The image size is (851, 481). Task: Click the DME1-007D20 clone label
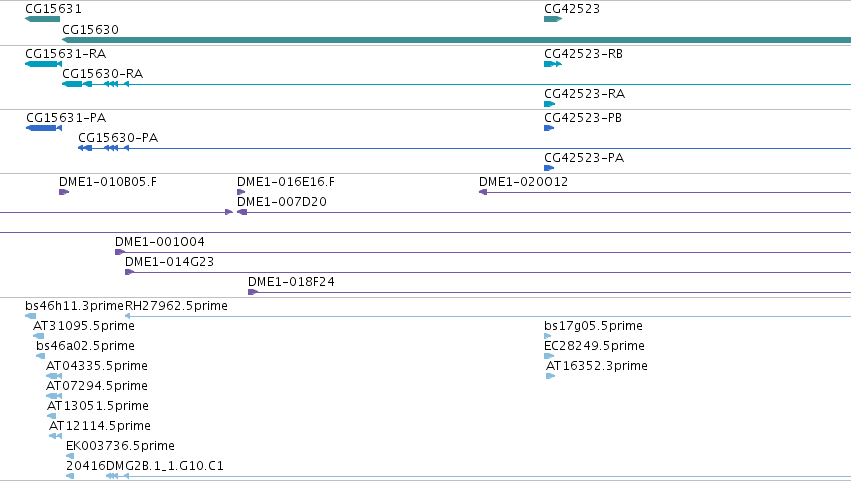[282, 202]
